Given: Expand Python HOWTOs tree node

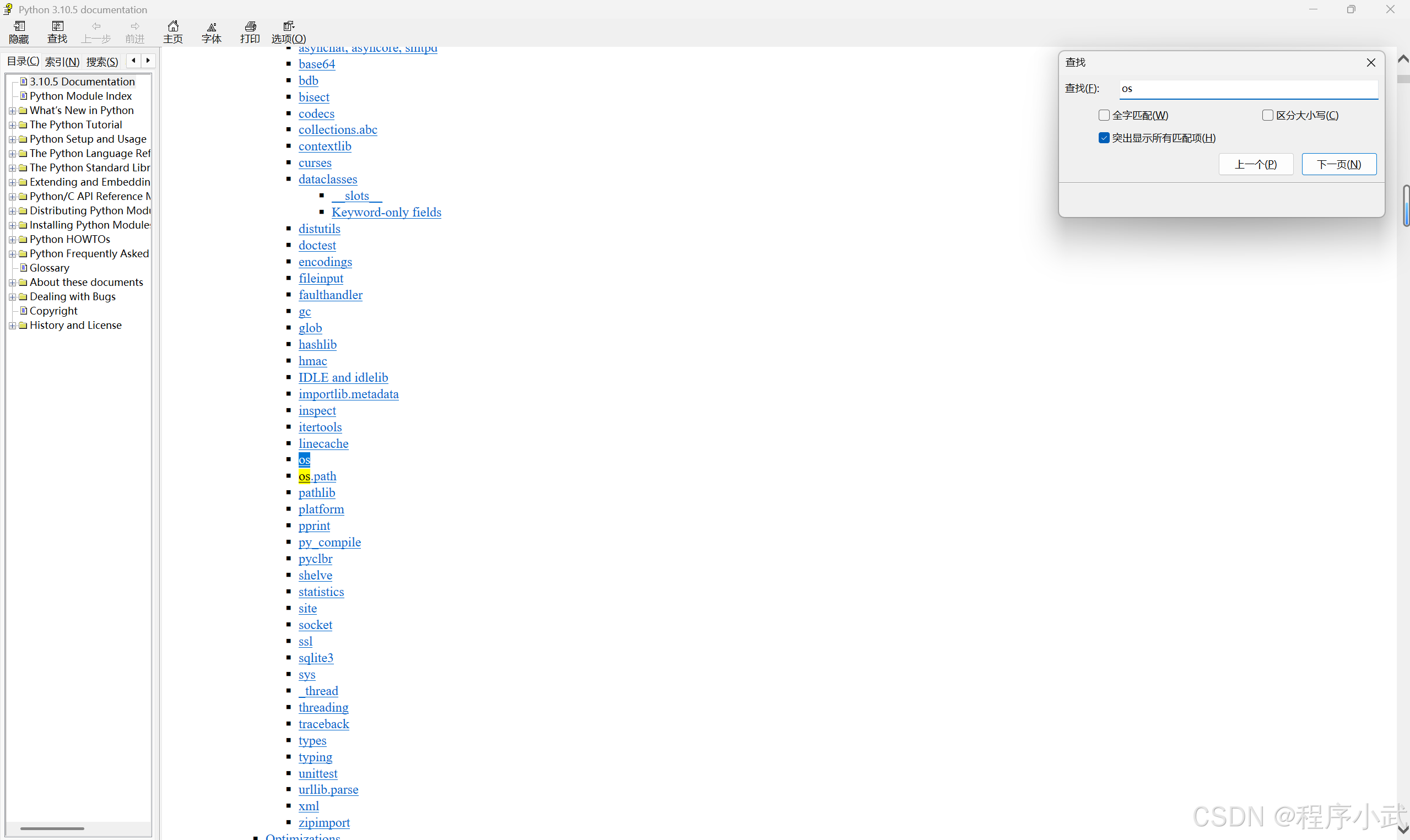Looking at the screenshot, I should coord(13,240).
